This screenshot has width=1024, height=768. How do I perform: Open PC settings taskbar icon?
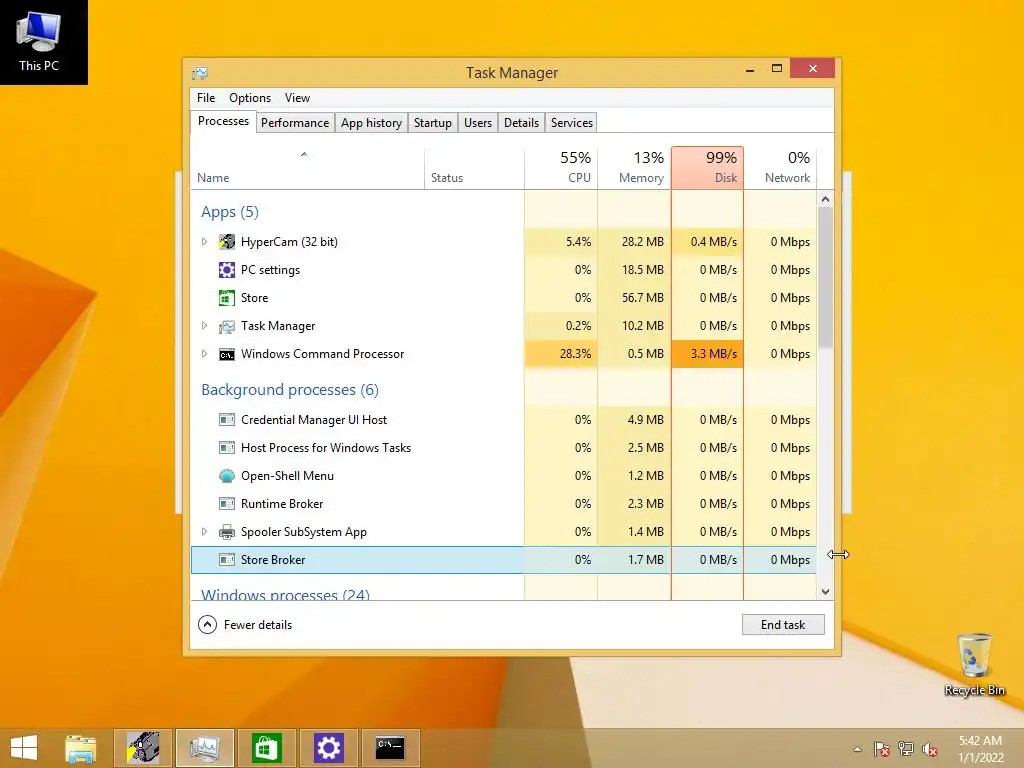coord(328,747)
